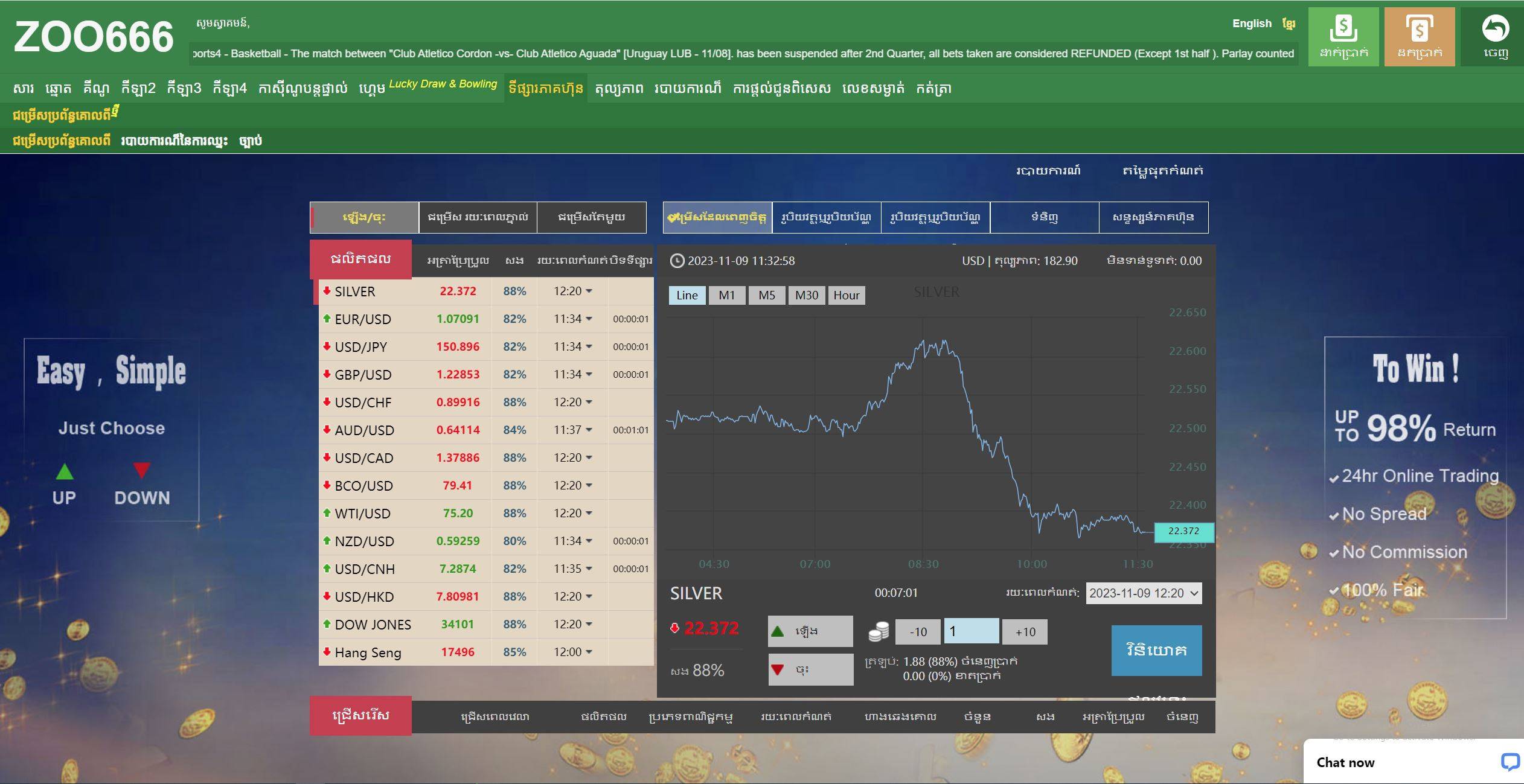The height and width of the screenshot is (784, 1524).
Task: Open the Chat now message icon
Action: (x=1510, y=762)
